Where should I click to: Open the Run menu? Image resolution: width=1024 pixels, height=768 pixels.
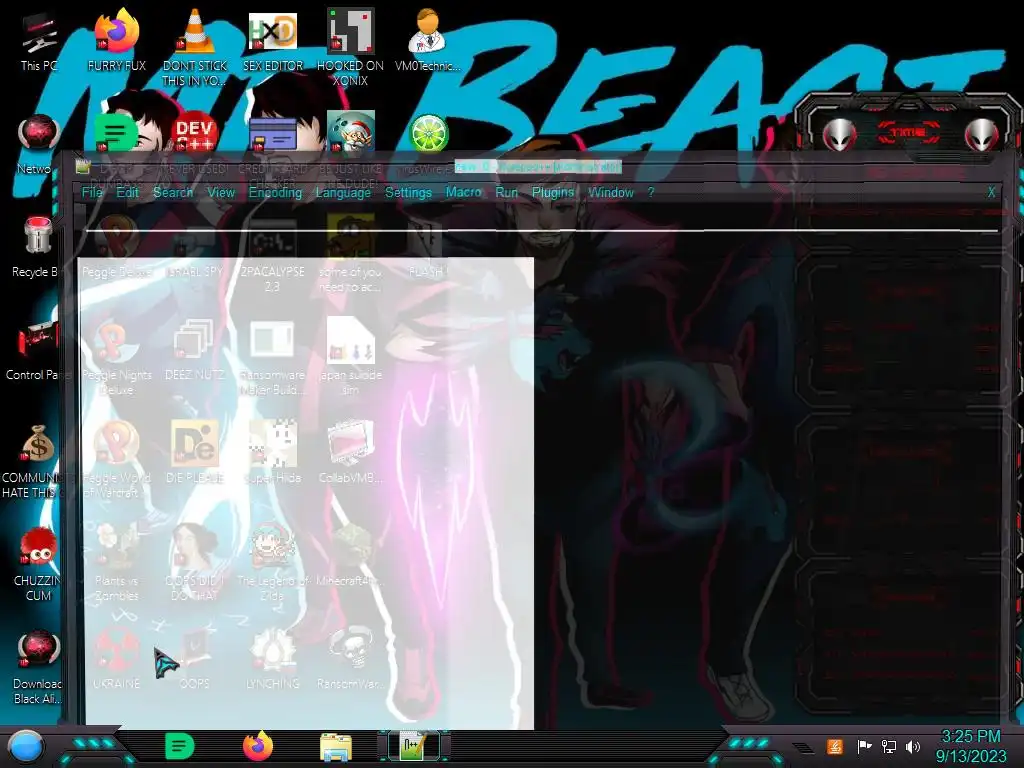506,192
